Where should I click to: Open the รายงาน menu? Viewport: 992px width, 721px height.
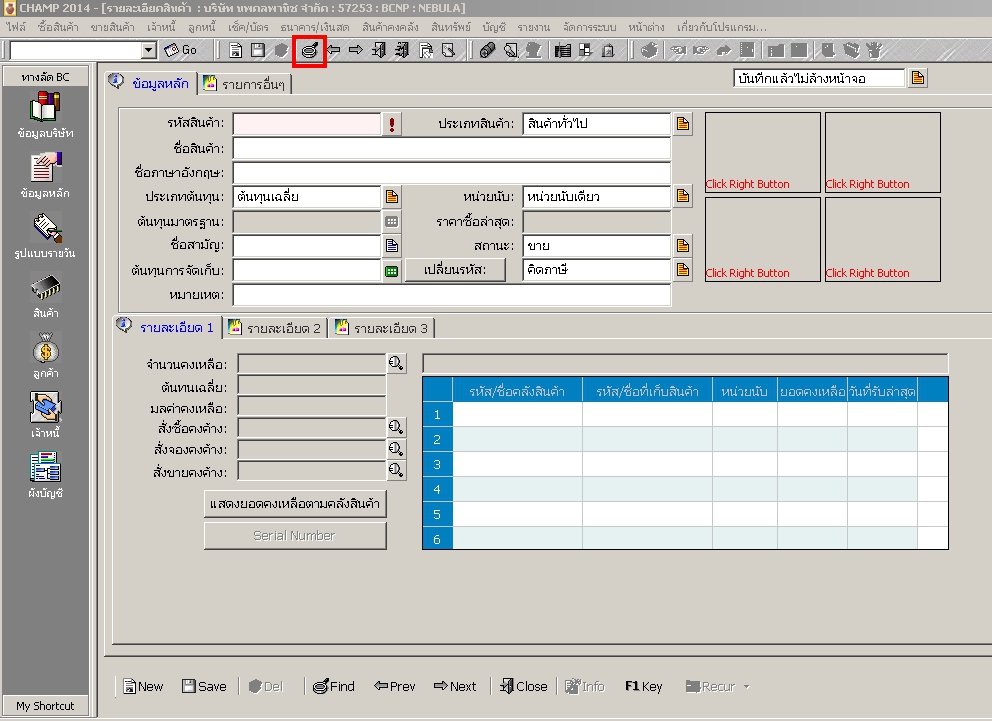tap(533, 27)
